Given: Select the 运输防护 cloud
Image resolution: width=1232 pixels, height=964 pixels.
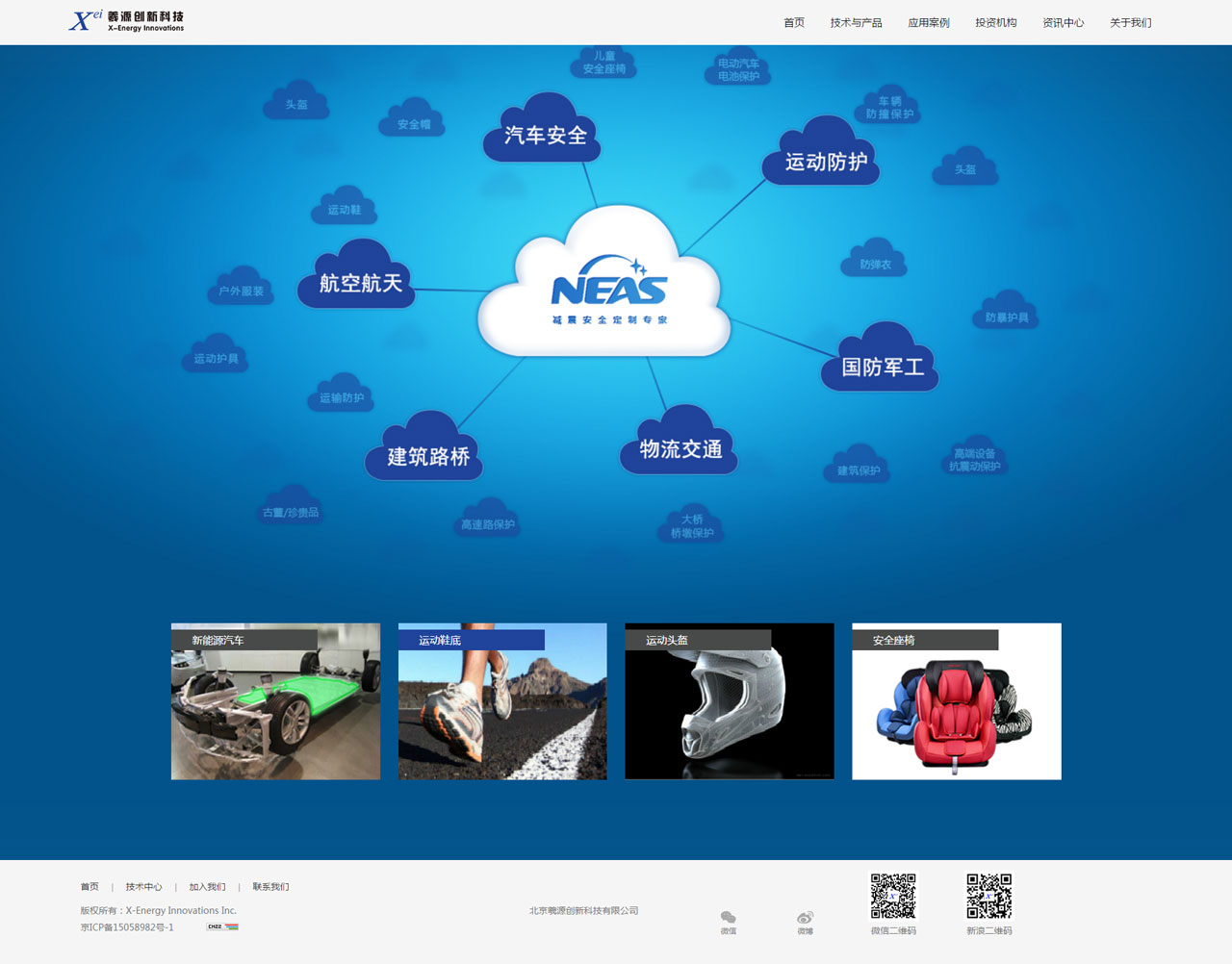Looking at the screenshot, I should (x=341, y=393).
